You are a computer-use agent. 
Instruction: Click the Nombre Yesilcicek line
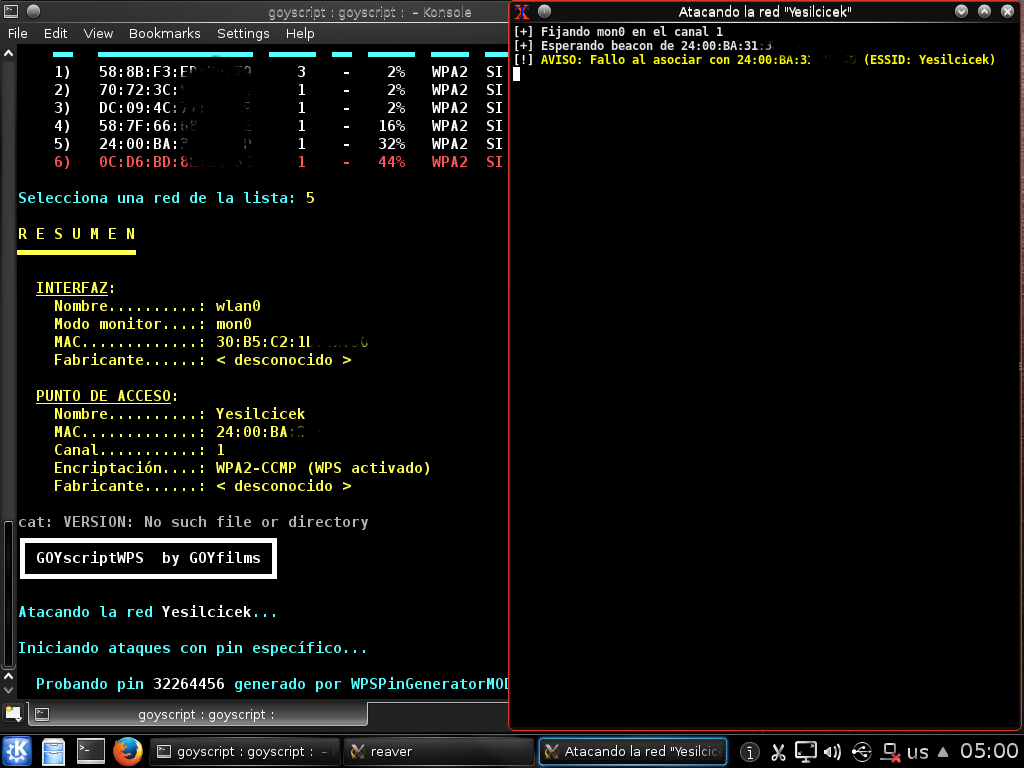(180, 414)
